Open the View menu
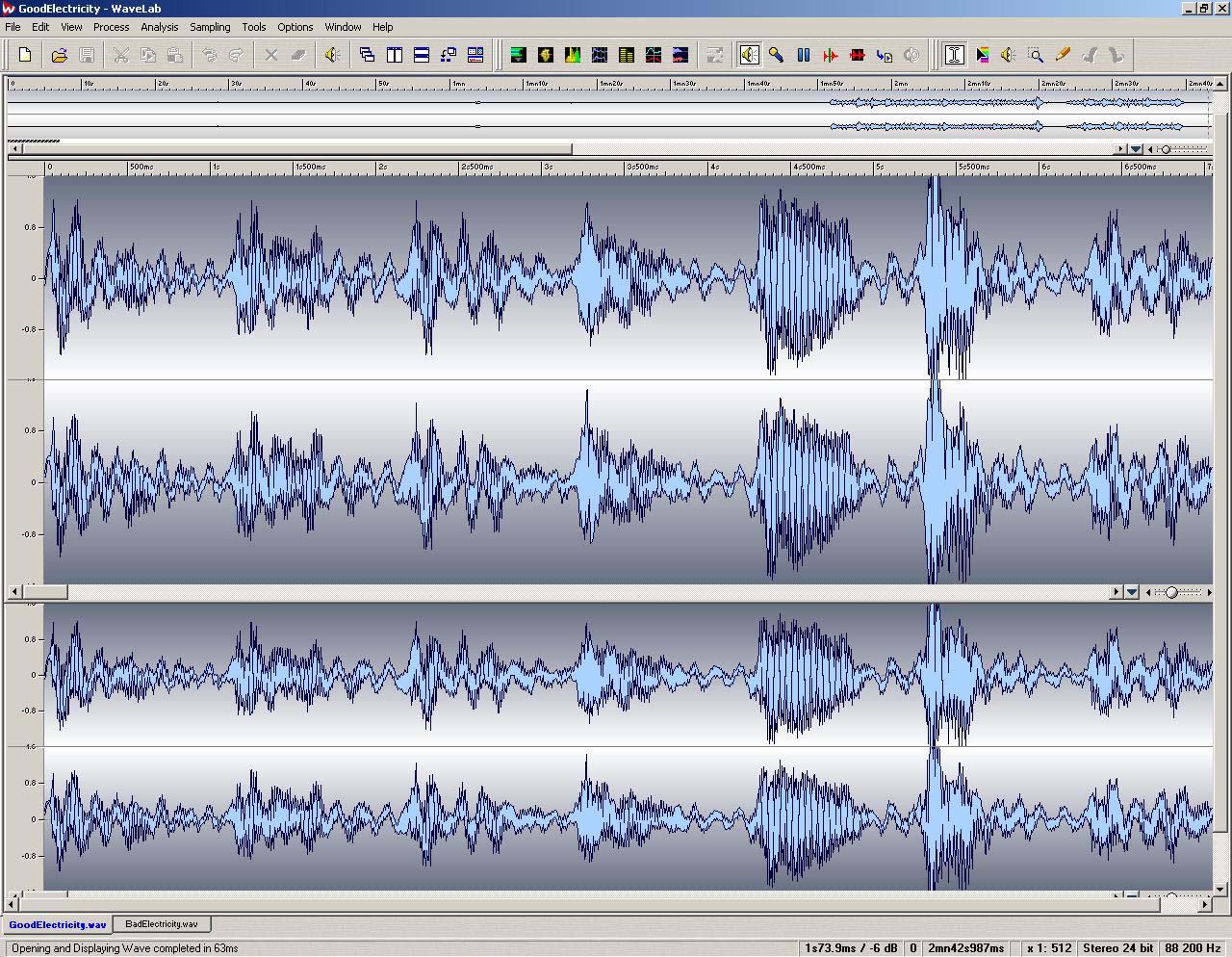The image size is (1232, 957). [x=71, y=27]
